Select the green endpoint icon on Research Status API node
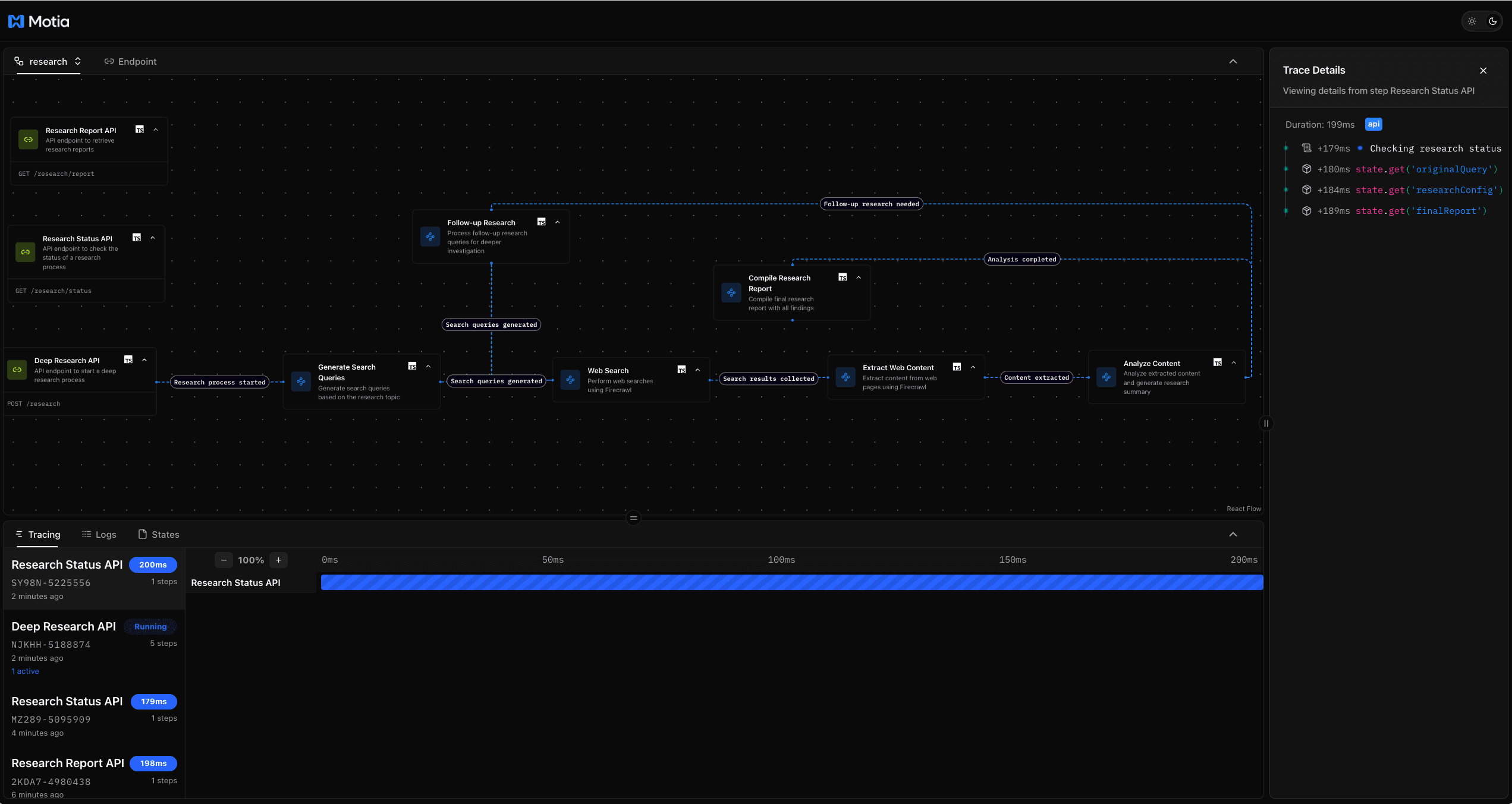Viewport: 1512px width, 804px height. [x=25, y=251]
